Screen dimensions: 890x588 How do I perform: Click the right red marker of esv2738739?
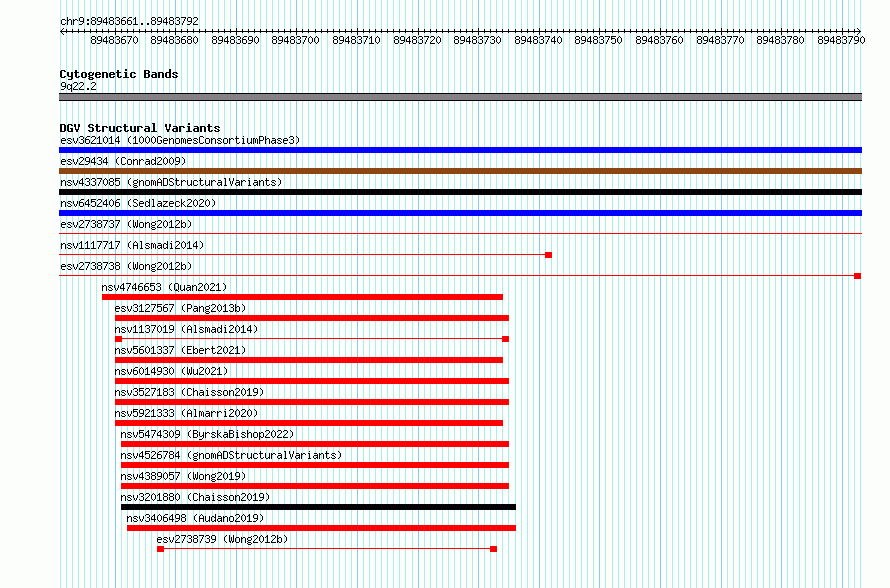click(493, 549)
